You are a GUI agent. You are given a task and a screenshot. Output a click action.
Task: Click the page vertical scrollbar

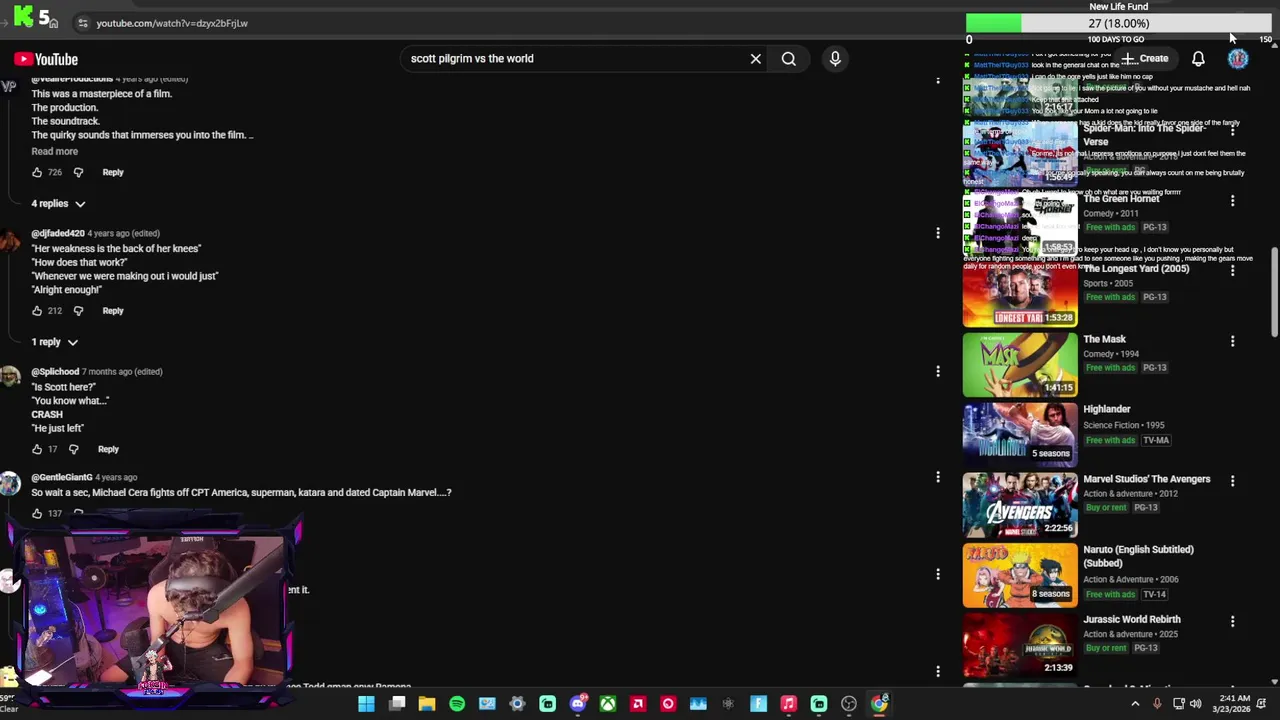point(1274,290)
